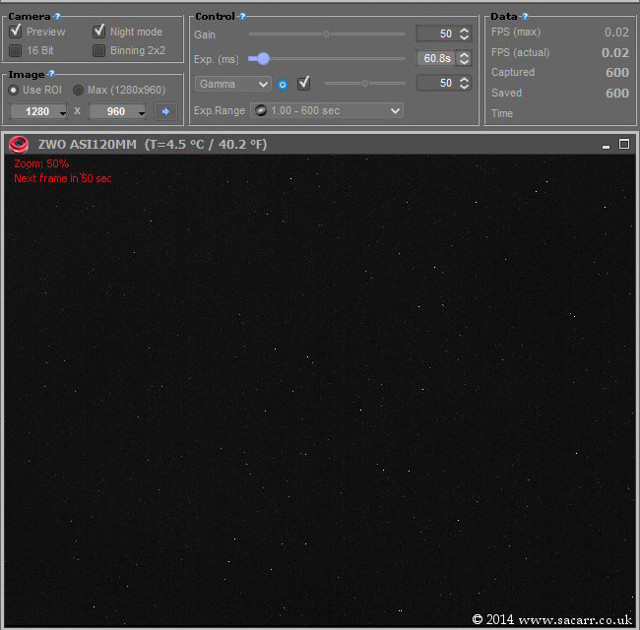Click the Data section help icon

pyautogui.click(x=525, y=17)
